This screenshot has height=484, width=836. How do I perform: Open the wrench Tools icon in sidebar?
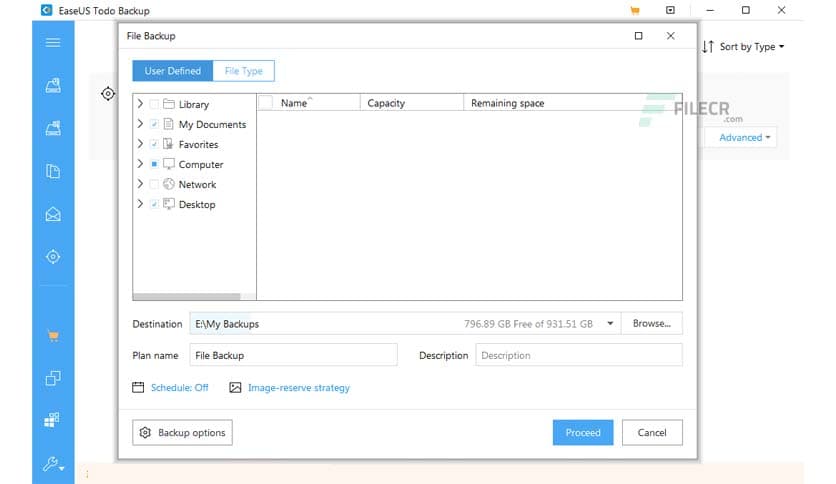click(54, 464)
